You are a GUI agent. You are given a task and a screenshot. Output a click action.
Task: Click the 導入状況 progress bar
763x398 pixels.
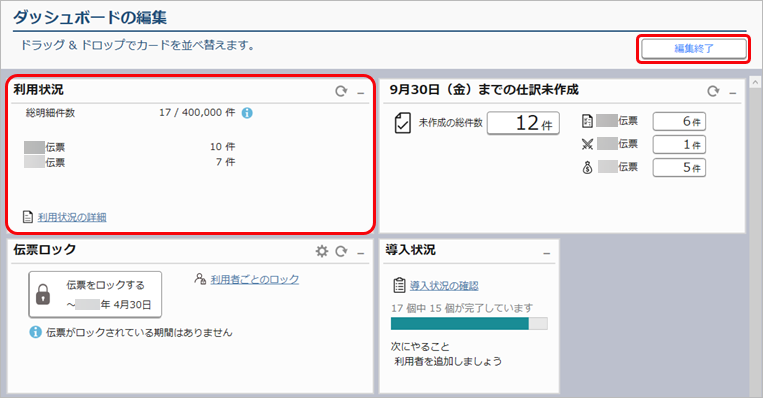pos(469,324)
